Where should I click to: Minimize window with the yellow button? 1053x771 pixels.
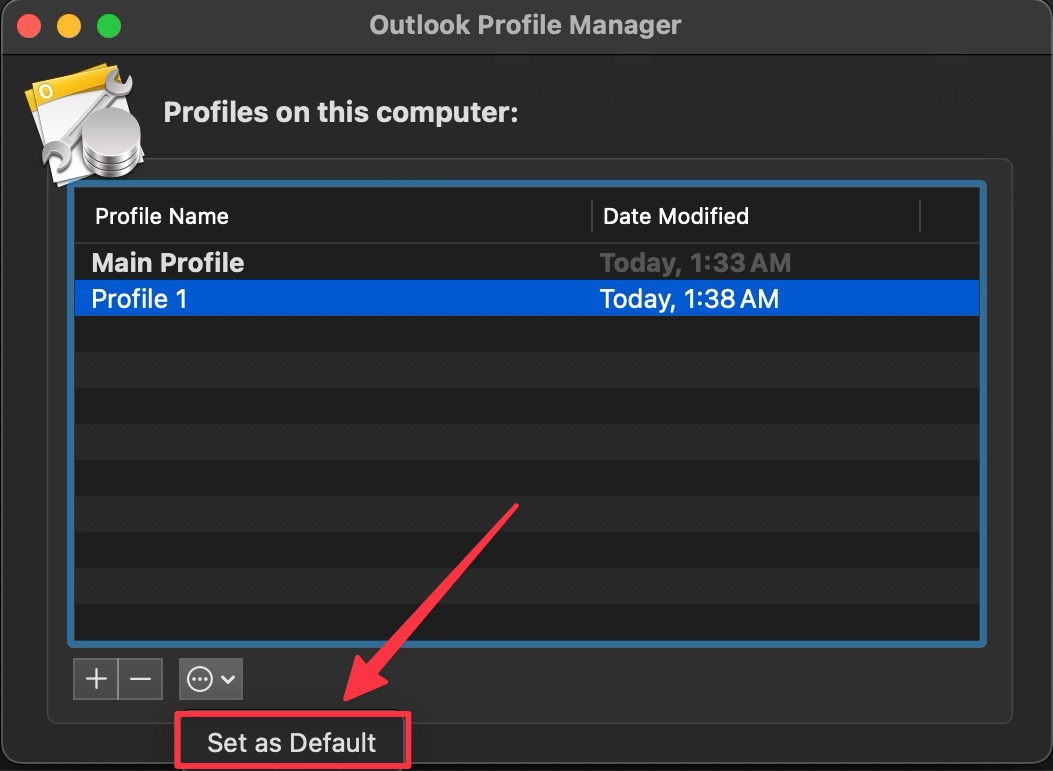pyautogui.click(x=69, y=26)
